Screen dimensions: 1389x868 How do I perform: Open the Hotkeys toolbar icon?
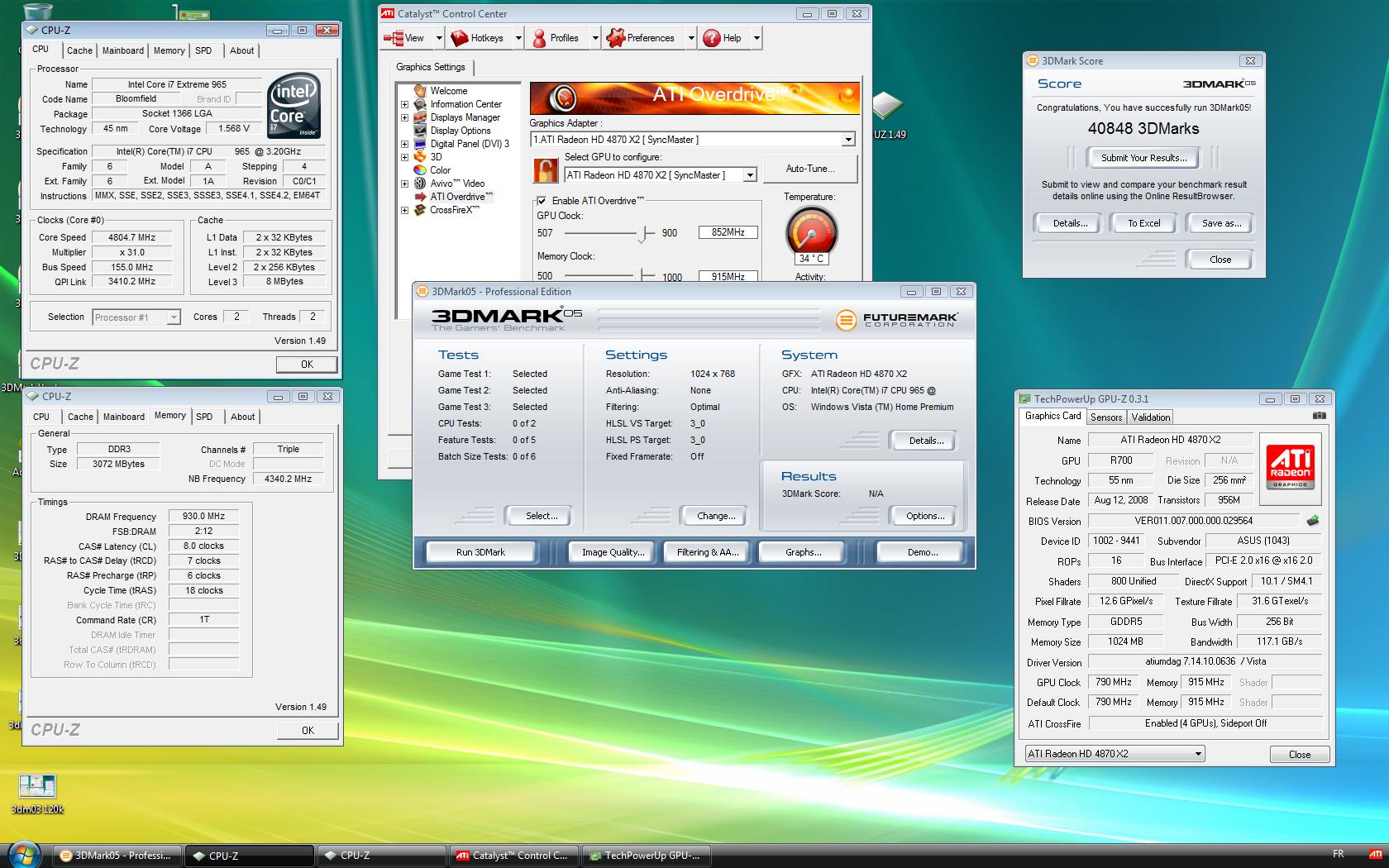tap(477, 38)
